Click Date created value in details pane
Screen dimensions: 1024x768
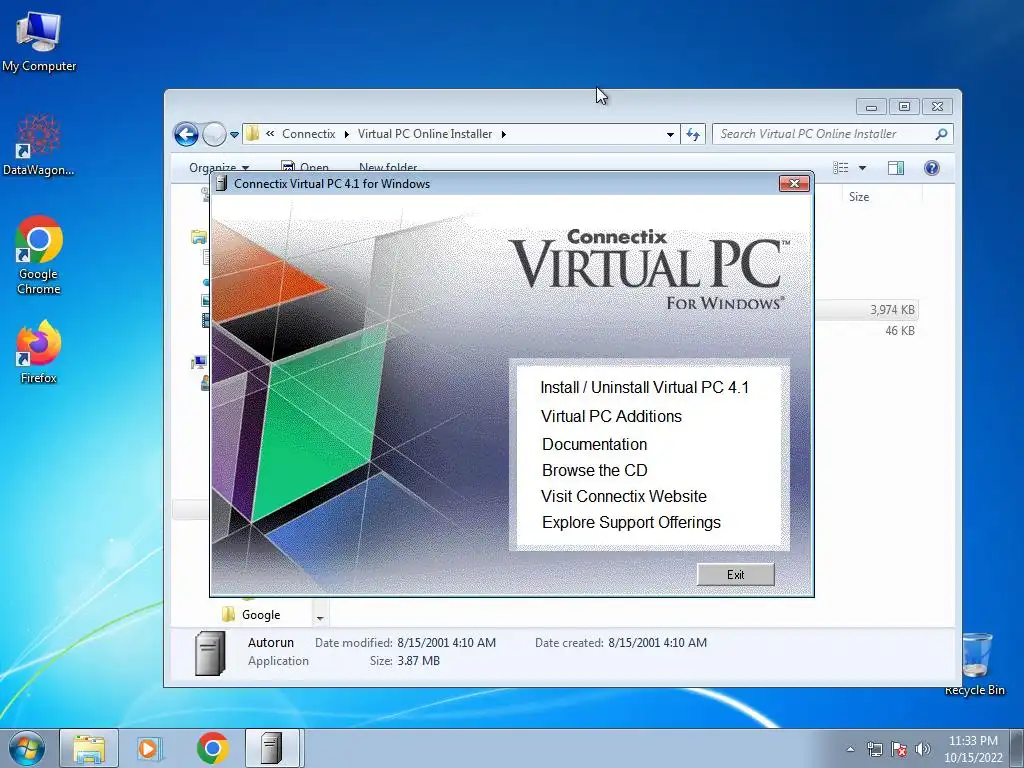click(x=657, y=643)
